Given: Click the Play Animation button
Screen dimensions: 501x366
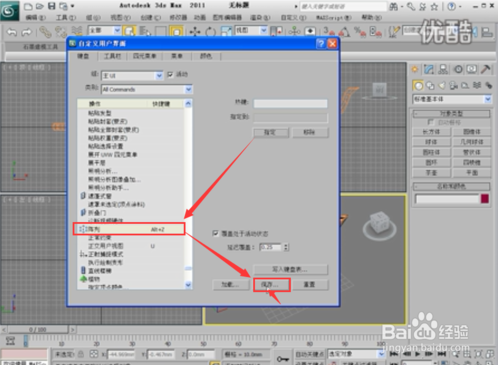Looking at the screenshot, I should pyautogui.click(x=417, y=354).
